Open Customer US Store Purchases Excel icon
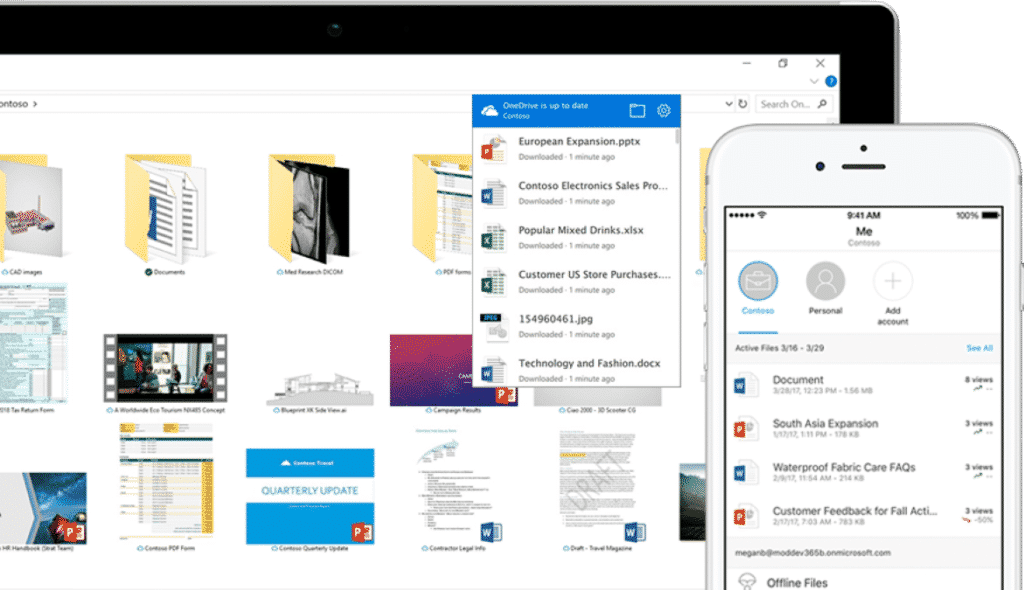Viewport: 1024px width, 590px height. coord(494,282)
